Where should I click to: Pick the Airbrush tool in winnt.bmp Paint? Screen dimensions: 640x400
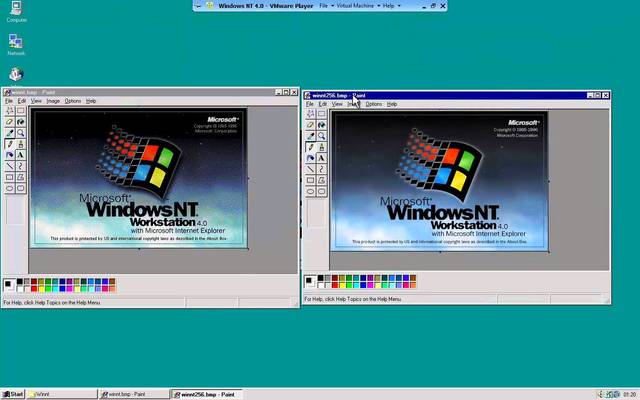click(9, 155)
